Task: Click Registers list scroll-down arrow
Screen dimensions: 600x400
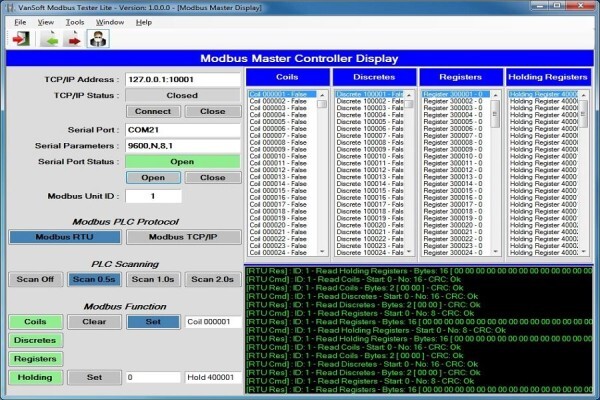Action: [496, 251]
